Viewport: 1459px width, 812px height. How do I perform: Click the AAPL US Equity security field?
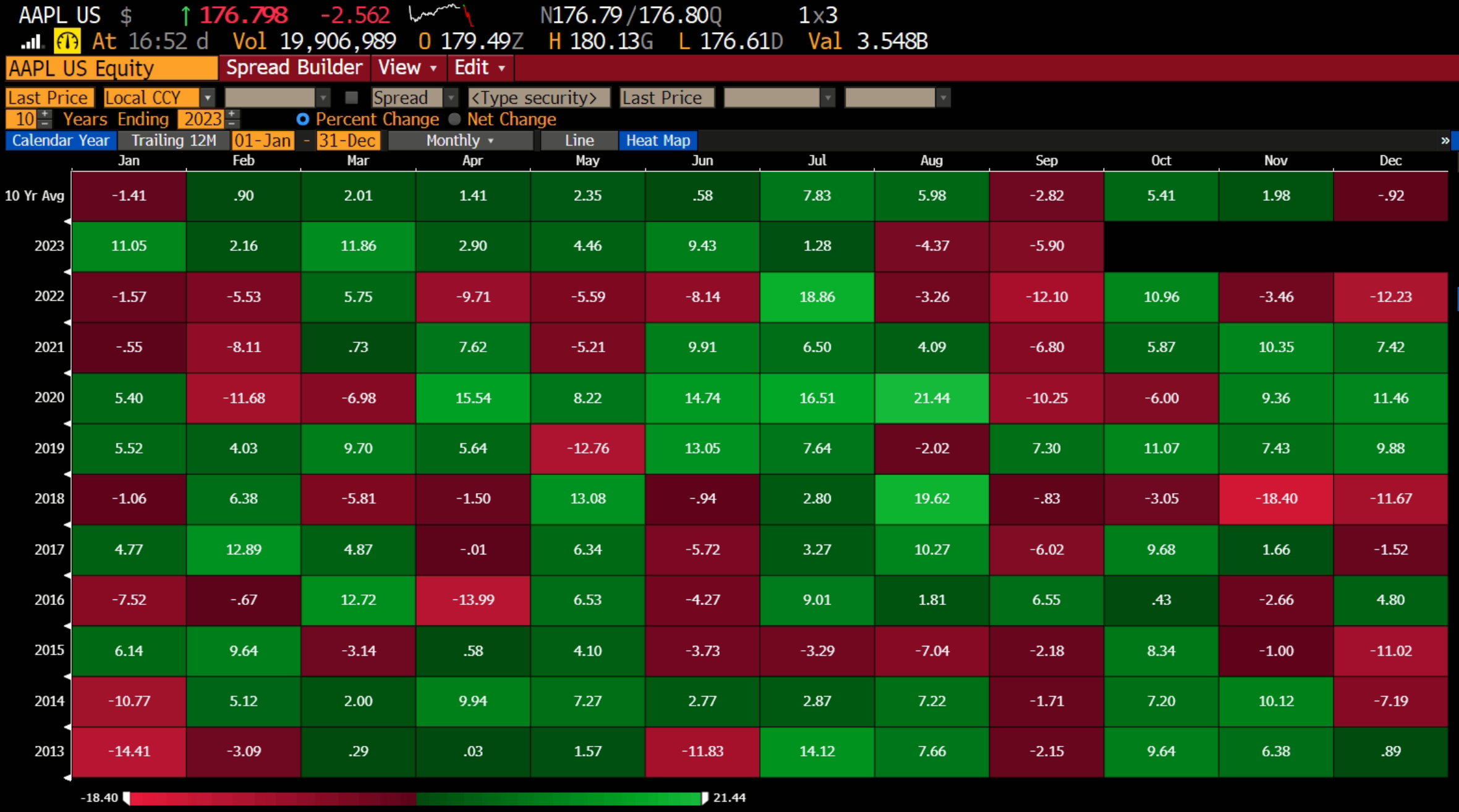pyautogui.click(x=110, y=68)
